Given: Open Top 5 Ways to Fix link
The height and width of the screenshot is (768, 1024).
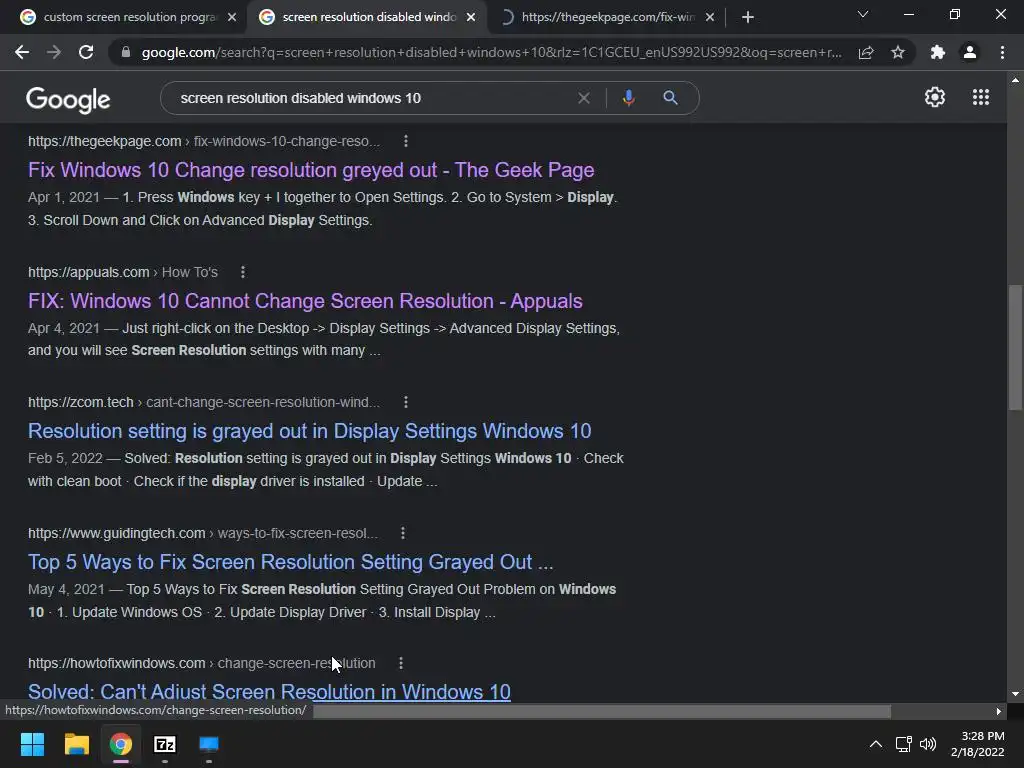Looking at the screenshot, I should point(291,562).
